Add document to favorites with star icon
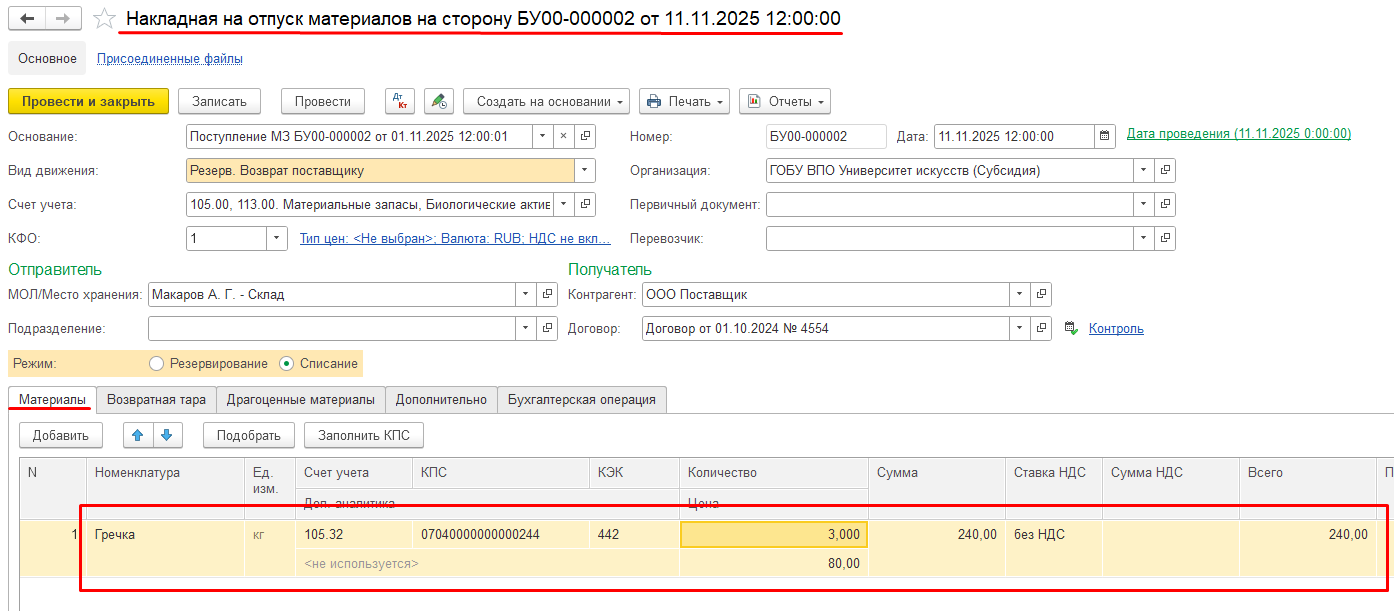 point(103,19)
